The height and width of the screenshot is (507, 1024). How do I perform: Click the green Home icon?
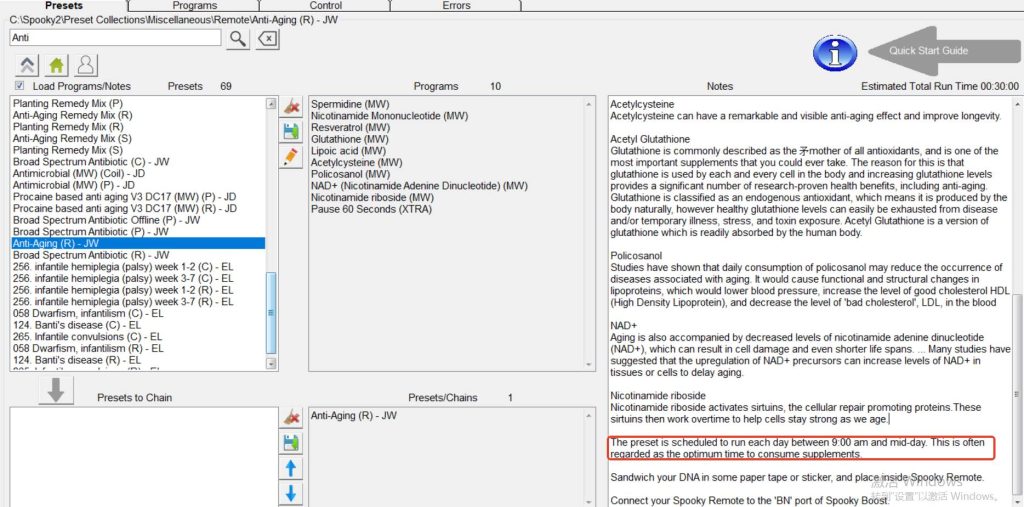pos(57,66)
